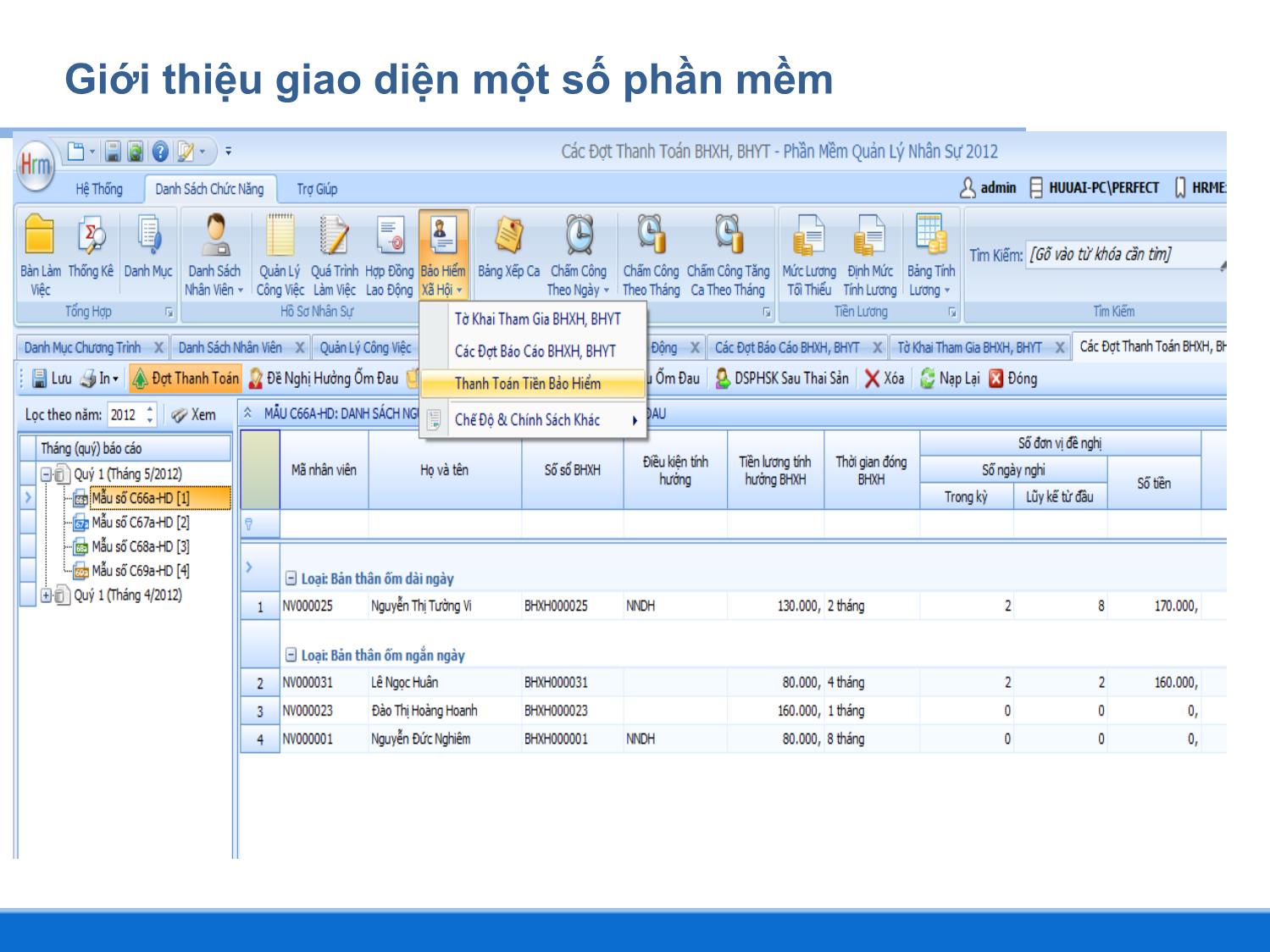
Task: Open Bảng Xếp Ca shift schedule
Action: coord(508,246)
